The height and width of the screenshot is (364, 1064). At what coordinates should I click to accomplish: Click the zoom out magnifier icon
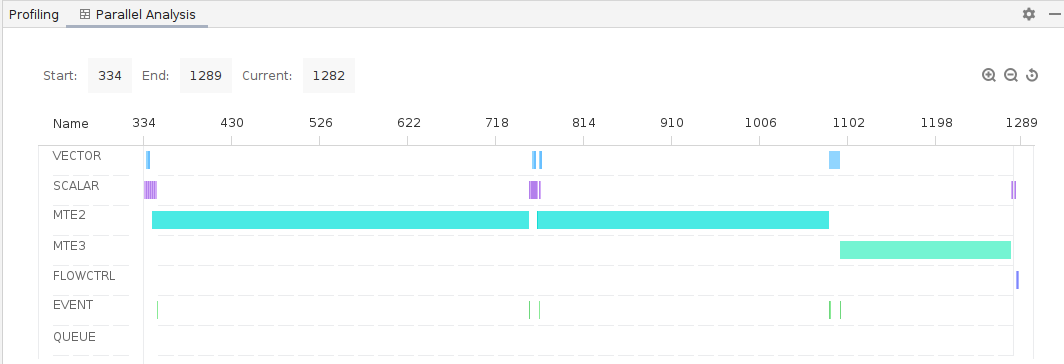[1010, 75]
